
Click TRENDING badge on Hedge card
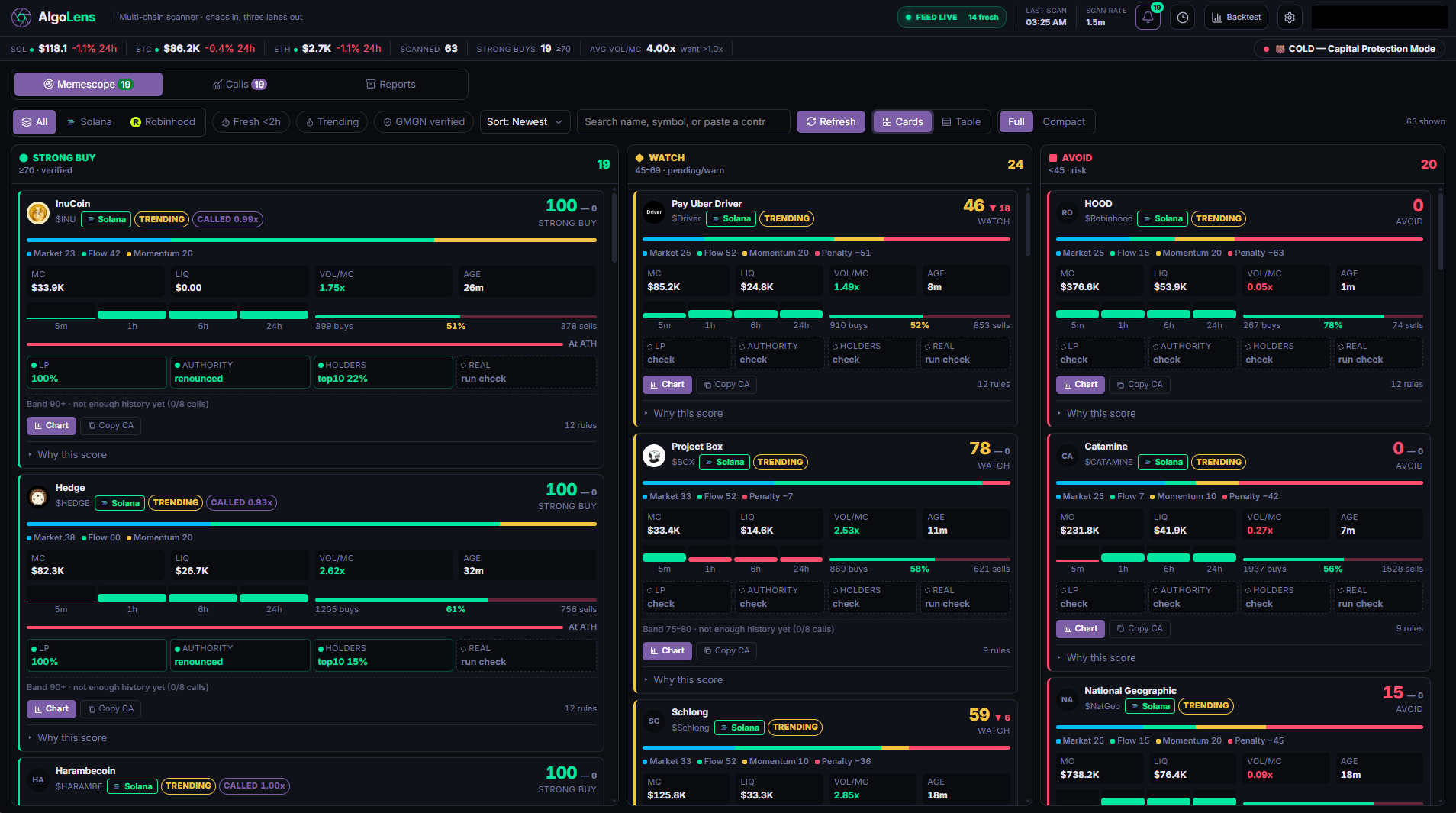[176, 502]
